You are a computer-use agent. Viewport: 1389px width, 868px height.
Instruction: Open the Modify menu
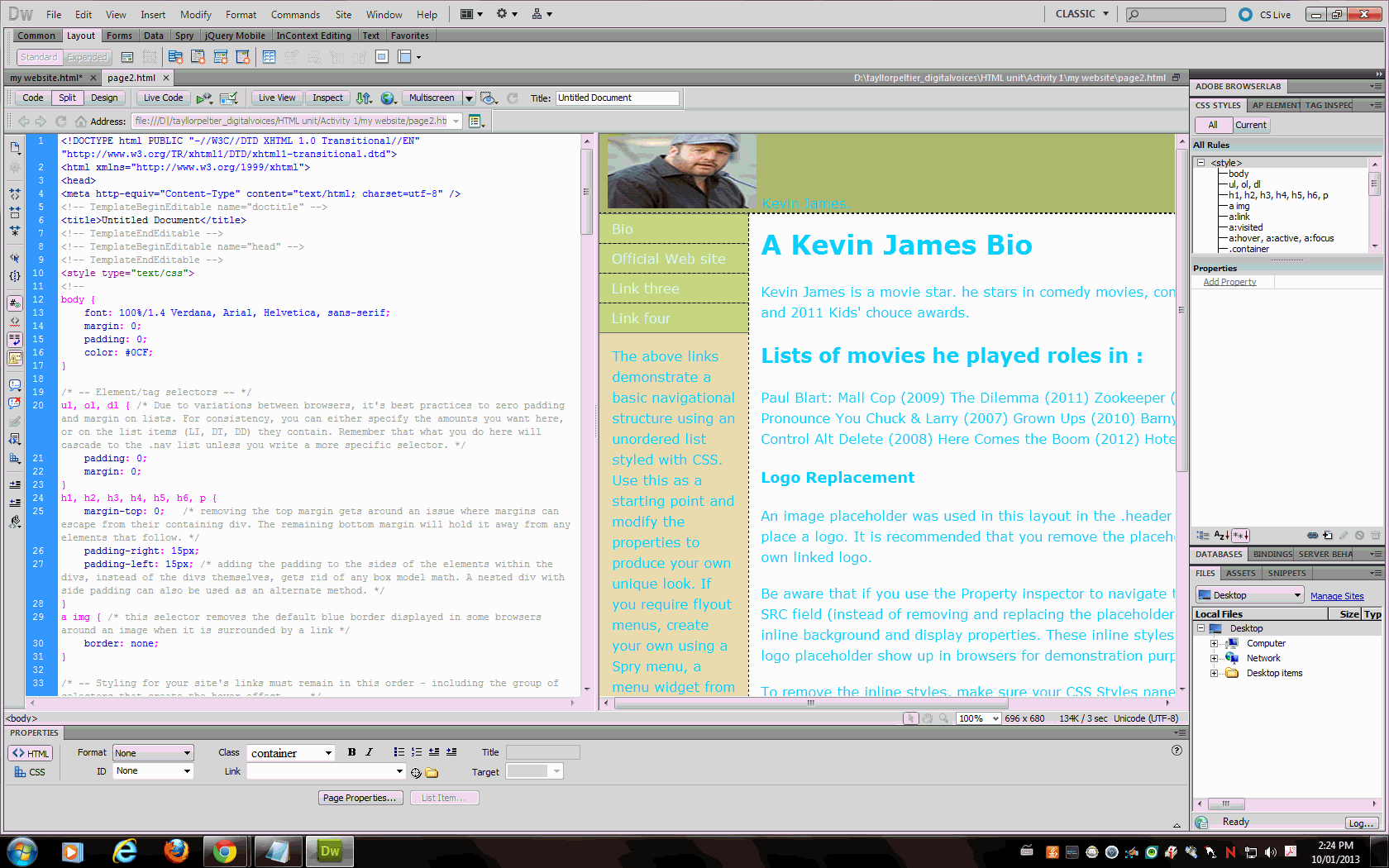pyautogui.click(x=195, y=14)
